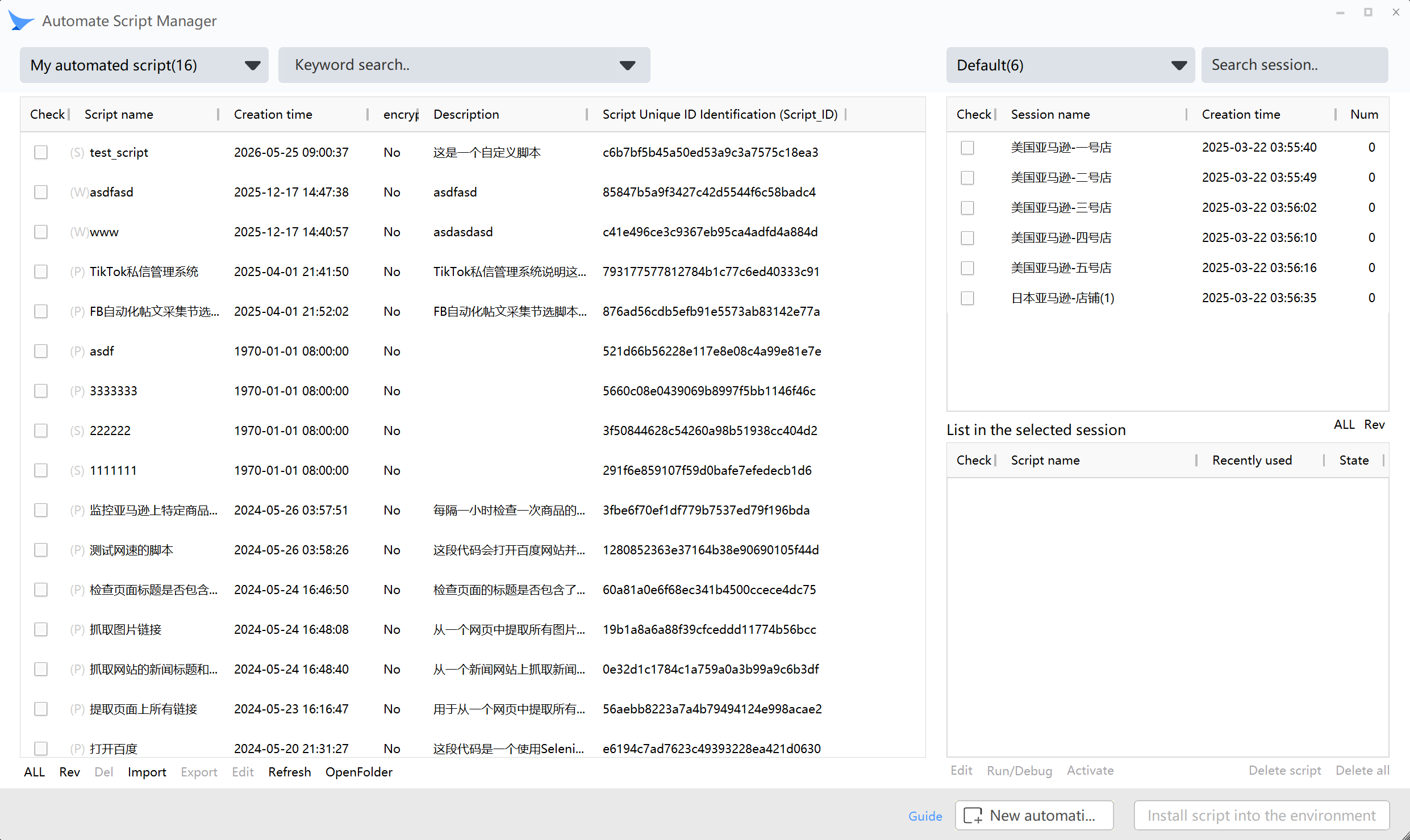Select the FB自动化帖文采集节选 script row
Screen dimensions: 1410x840
(473, 311)
